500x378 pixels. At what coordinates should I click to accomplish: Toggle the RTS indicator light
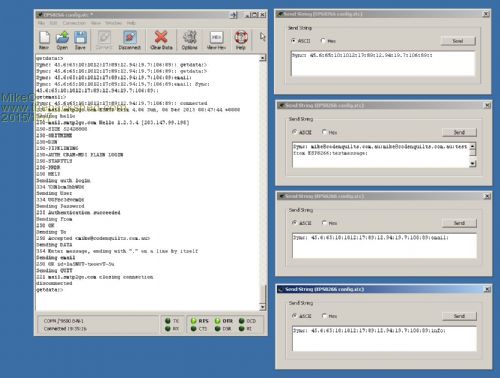point(193,321)
